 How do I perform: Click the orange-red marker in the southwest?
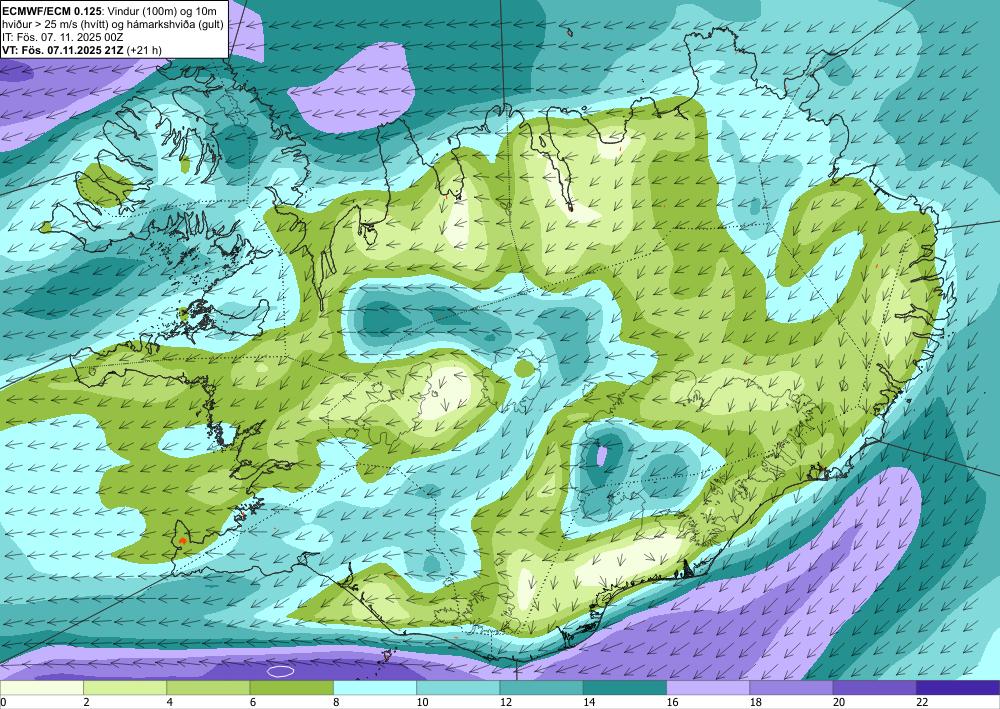pyautogui.click(x=182, y=540)
